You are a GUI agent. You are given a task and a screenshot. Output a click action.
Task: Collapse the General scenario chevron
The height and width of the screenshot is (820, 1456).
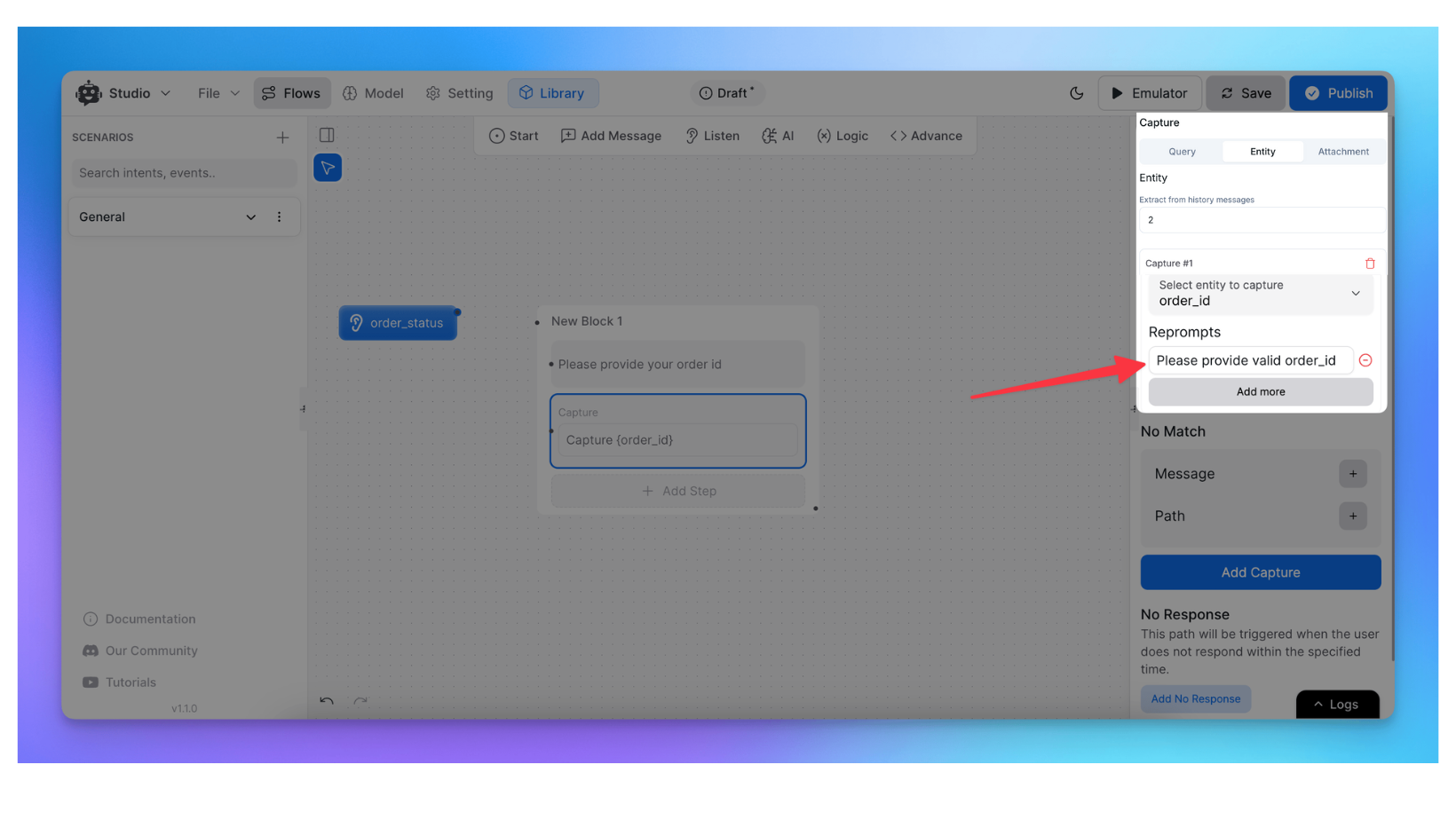(x=251, y=217)
